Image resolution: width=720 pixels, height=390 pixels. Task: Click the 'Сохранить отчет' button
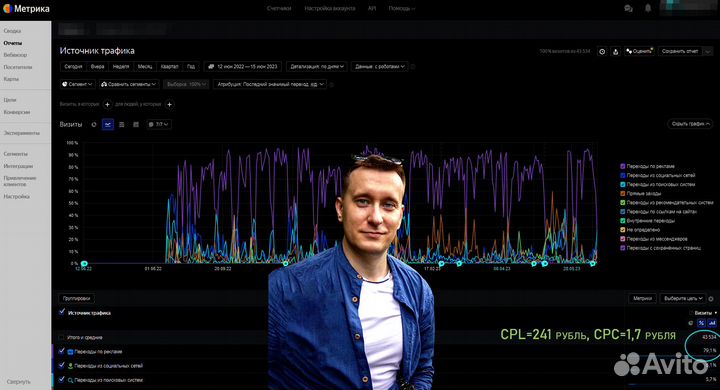pyautogui.click(x=681, y=51)
